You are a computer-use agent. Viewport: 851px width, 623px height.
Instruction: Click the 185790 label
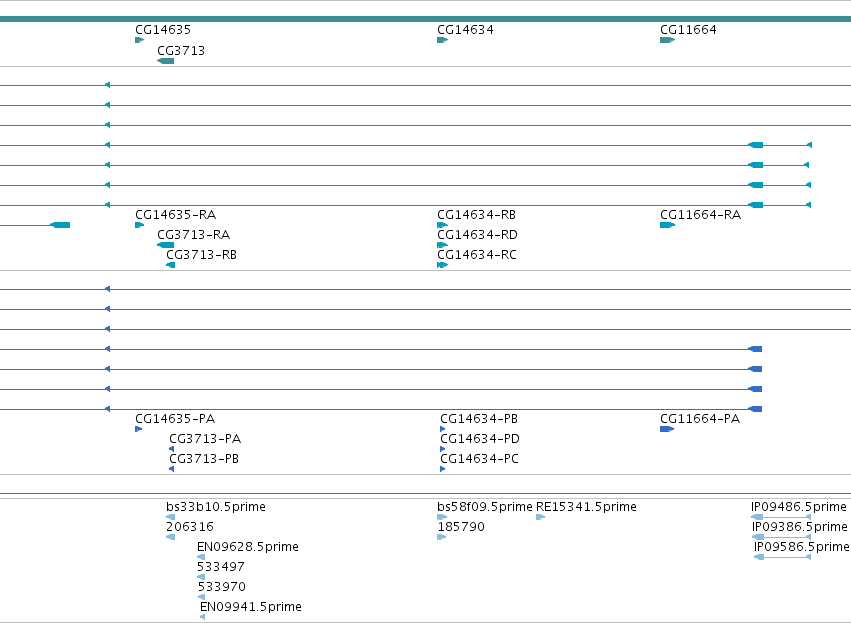(x=461, y=526)
